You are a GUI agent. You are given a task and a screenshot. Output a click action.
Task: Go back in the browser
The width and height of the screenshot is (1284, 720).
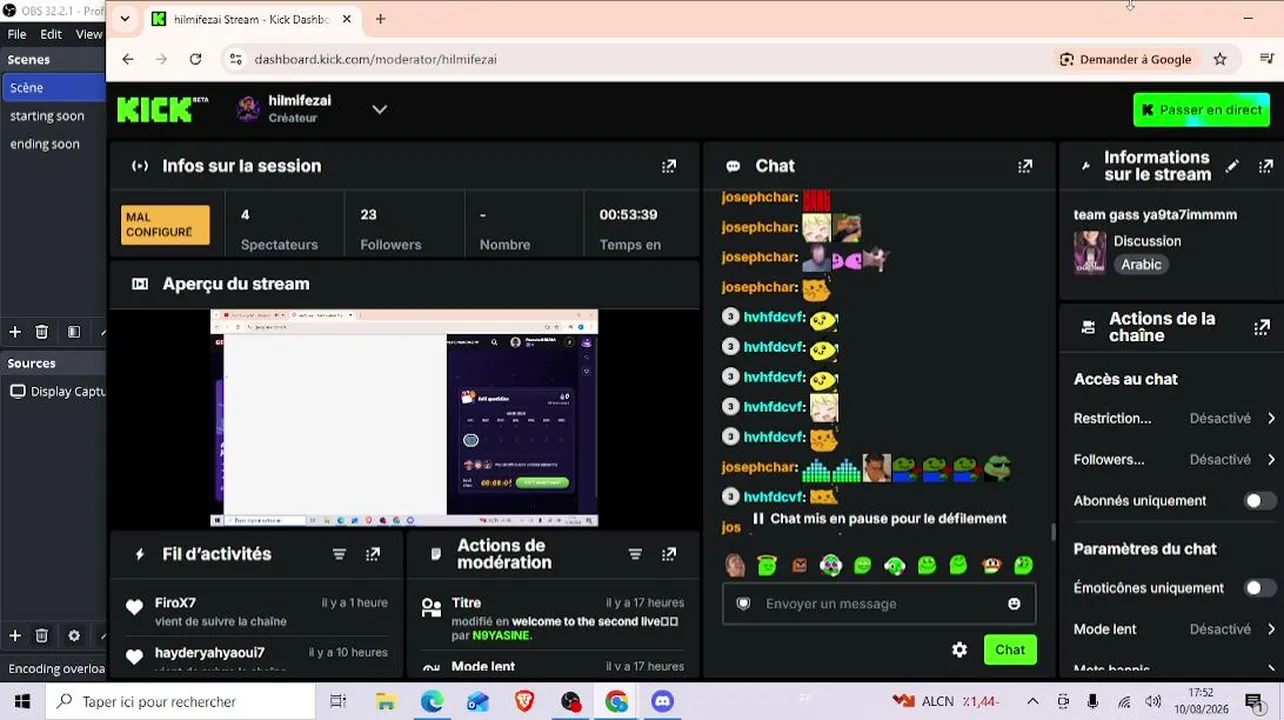click(x=128, y=59)
